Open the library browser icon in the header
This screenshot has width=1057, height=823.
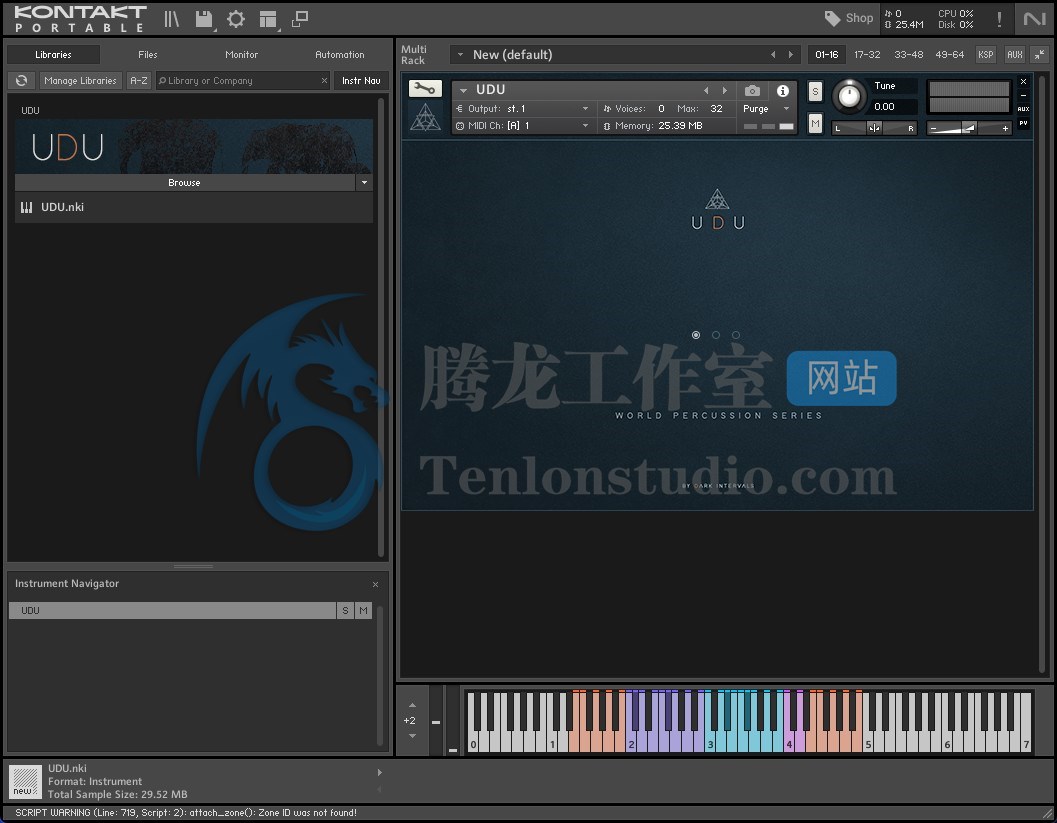coord(172,19)
